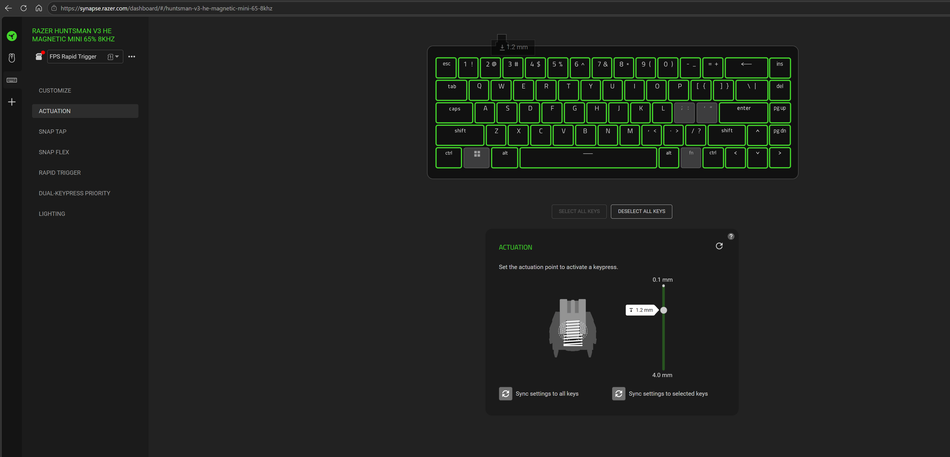Open the three-dot profile options menu
This screenshot has height=457, width=950.
click(x=131, y=56)
